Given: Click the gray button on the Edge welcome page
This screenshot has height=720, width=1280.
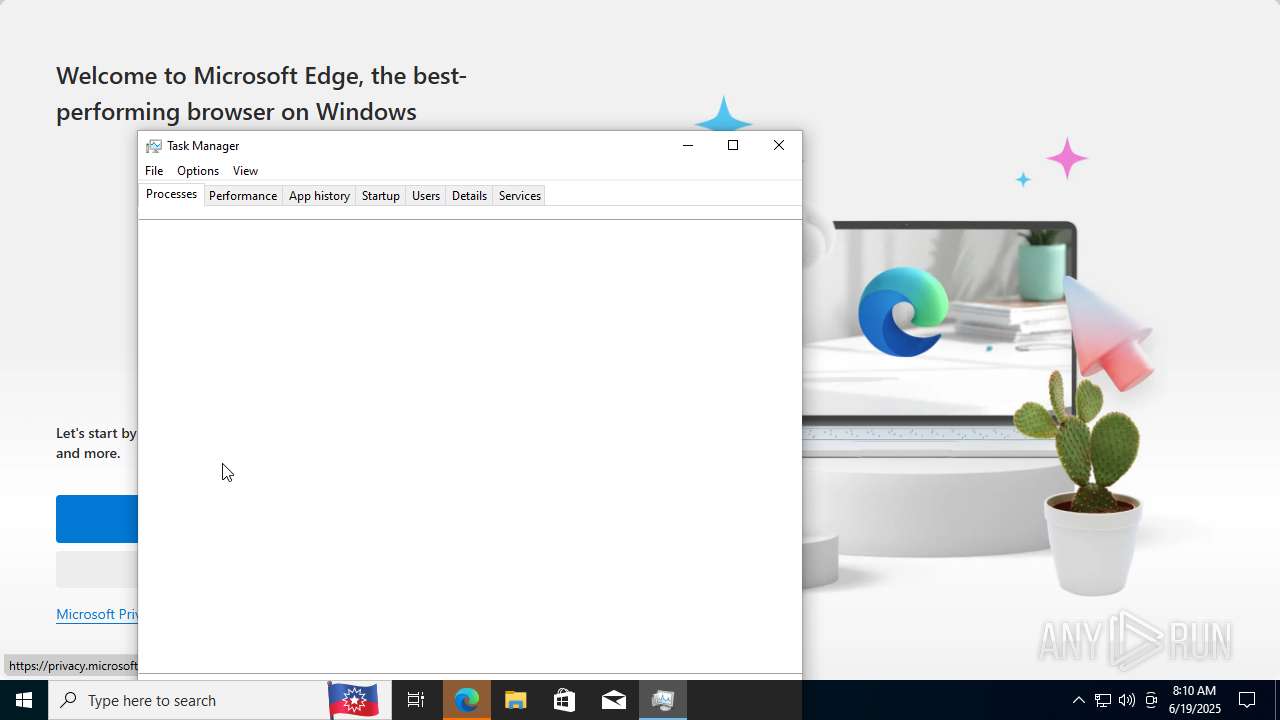Looking at the screenshot, I should (97, 569).
